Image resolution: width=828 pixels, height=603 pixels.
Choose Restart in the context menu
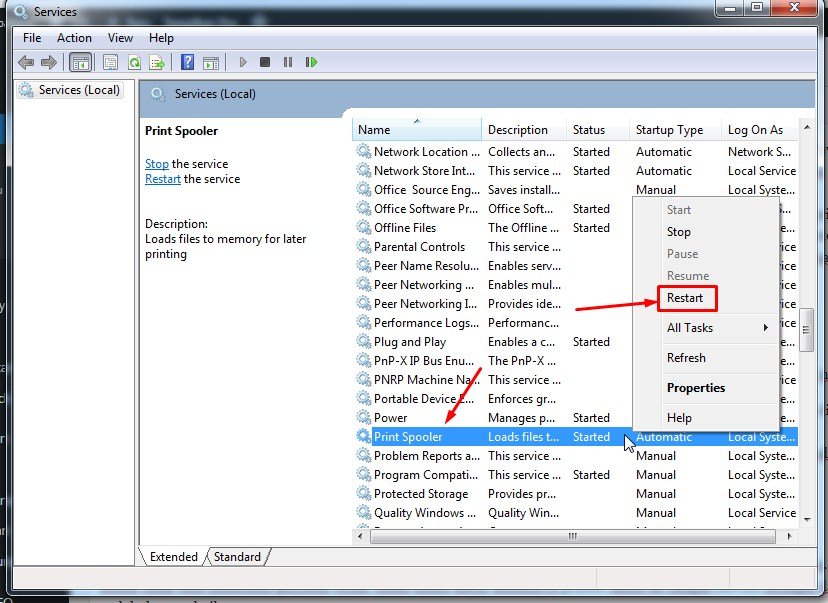[685, 298]
